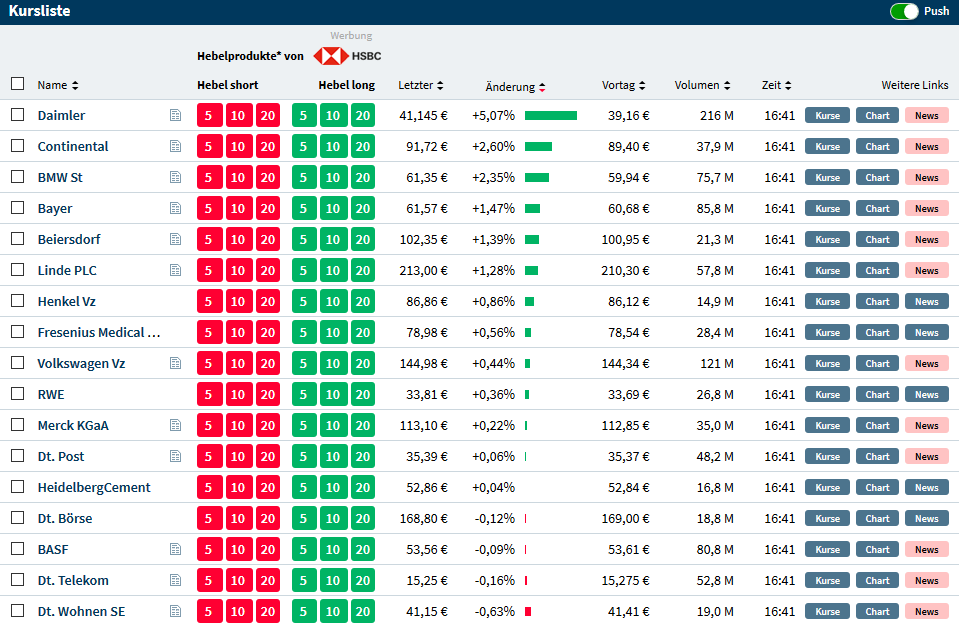Open the document icon beside Dt. Telekom
This screenshot has width=960, height=625.
coord(176,580)
